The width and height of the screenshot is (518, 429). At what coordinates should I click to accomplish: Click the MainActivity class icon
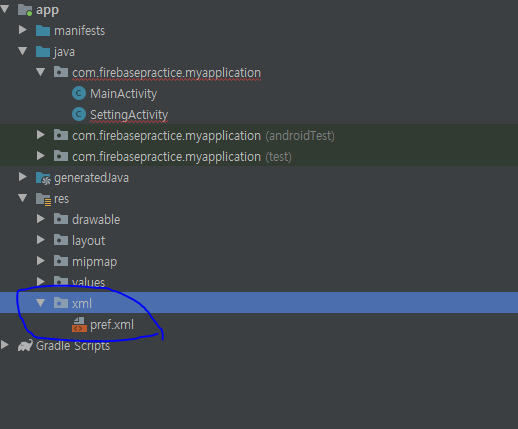click(79, 93)
